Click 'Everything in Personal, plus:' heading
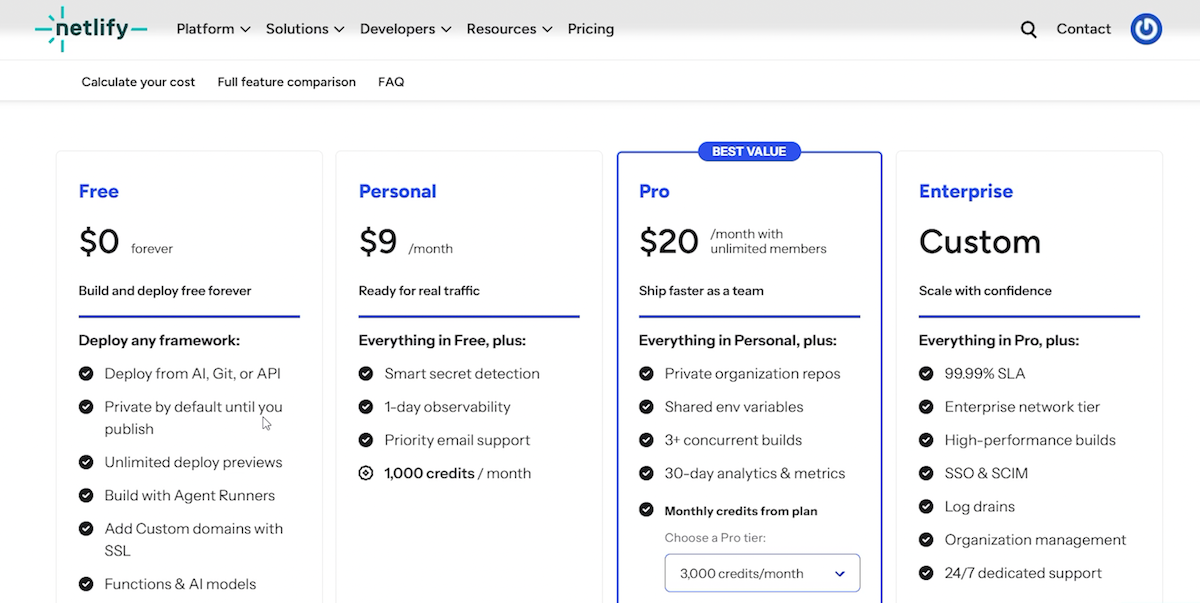 738,341
